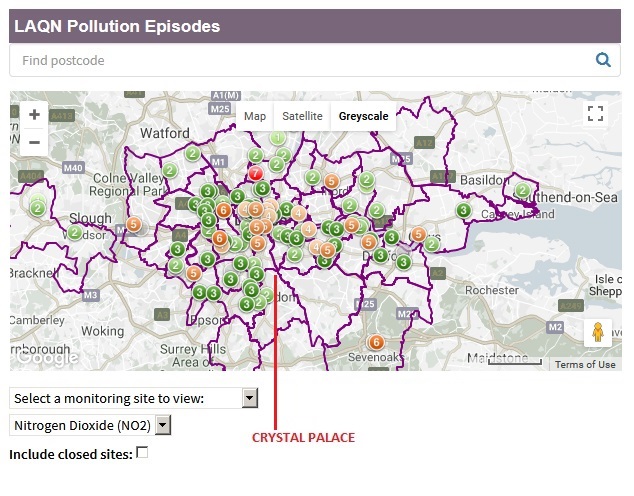Click the postcode search magnifier icon
The width and height of the screenshot is (634, 496).
click(603, 60)
